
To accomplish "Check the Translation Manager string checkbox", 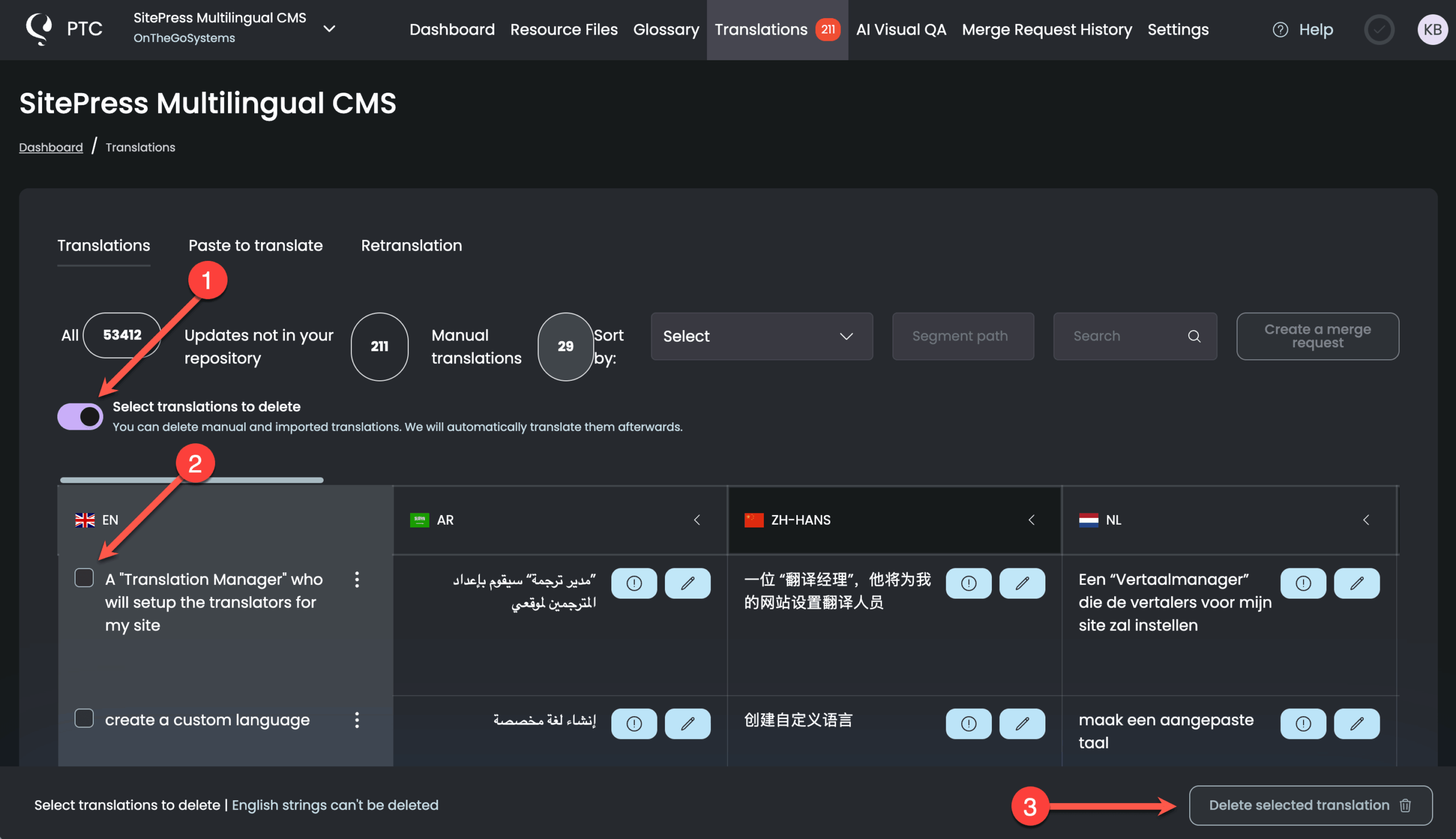I will pyautogui.click(x=84, y=578).
